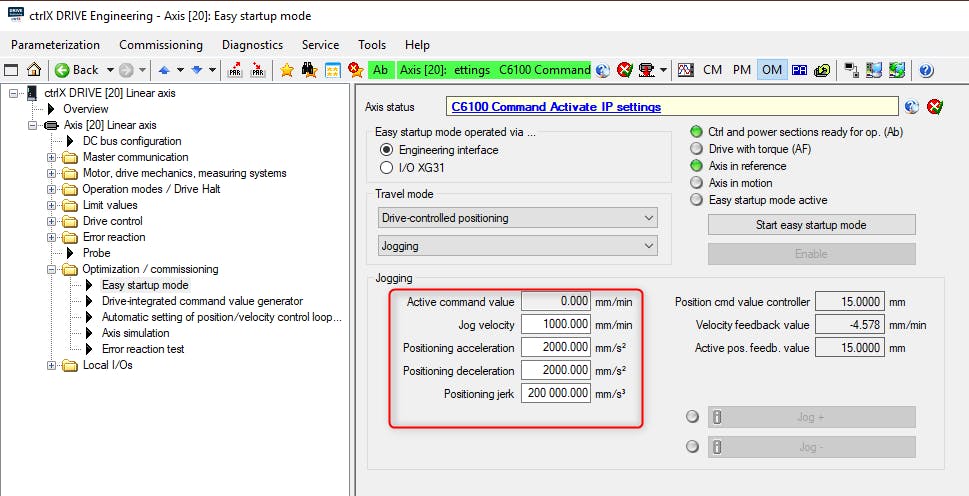The height and width of the screenshot is (496, 969).
Task: Go to the Home view icon
Action: pyautogui.click(x=34, y=70)
